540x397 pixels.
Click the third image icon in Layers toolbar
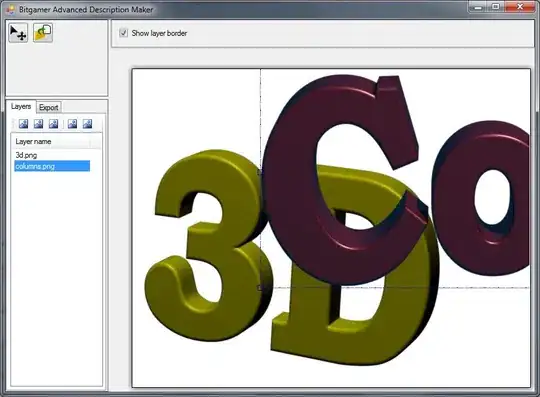tap(53, 124)
